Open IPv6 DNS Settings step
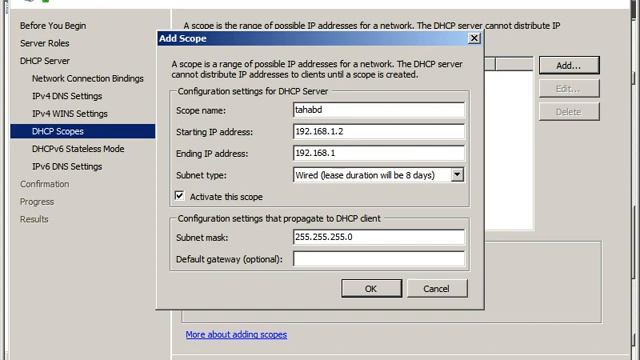640x360 pixels. pos(67,167)
